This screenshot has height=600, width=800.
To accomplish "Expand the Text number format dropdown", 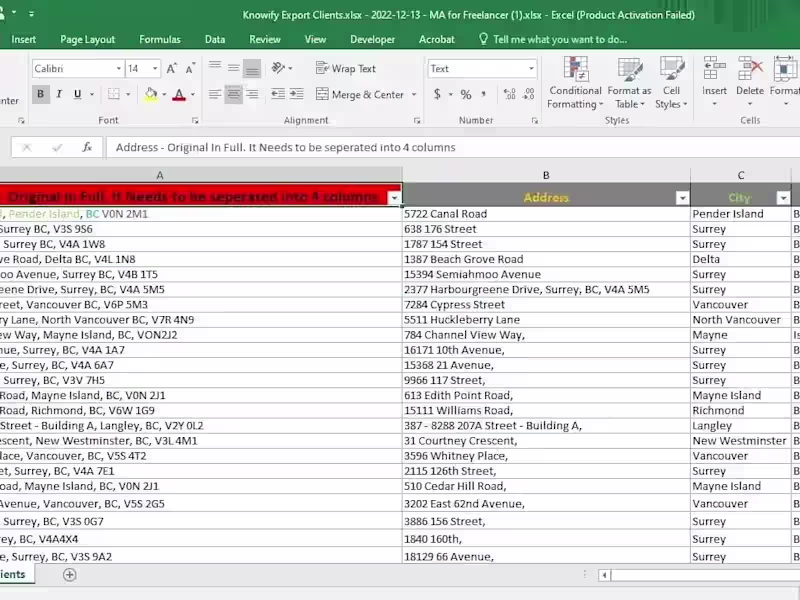I will (531, 68).
